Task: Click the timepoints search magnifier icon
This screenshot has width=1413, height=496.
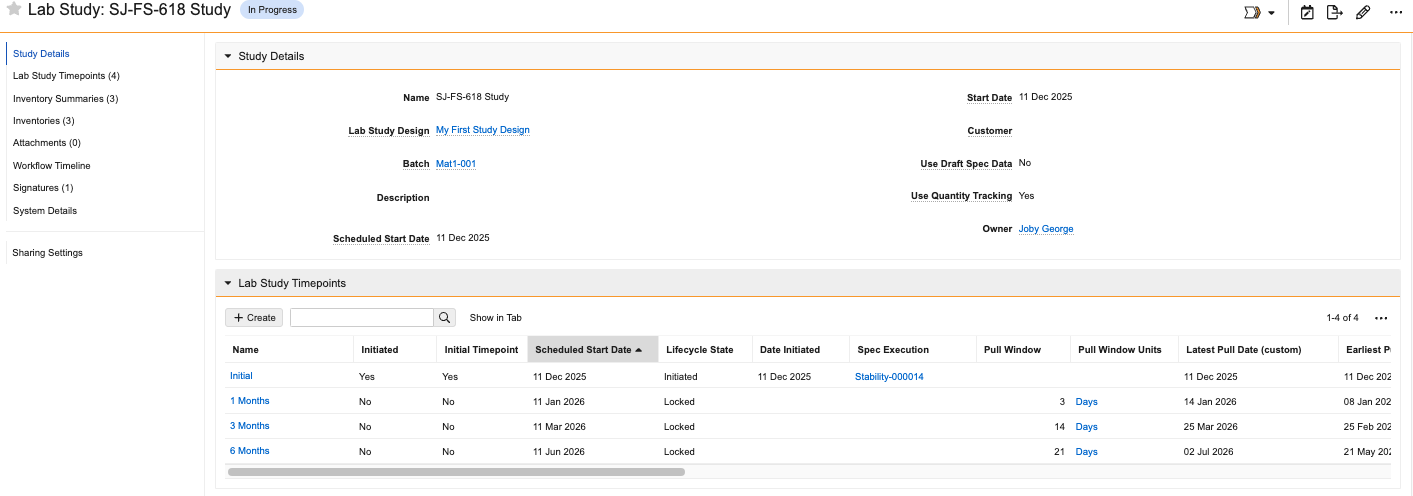Action: (444, 318)
